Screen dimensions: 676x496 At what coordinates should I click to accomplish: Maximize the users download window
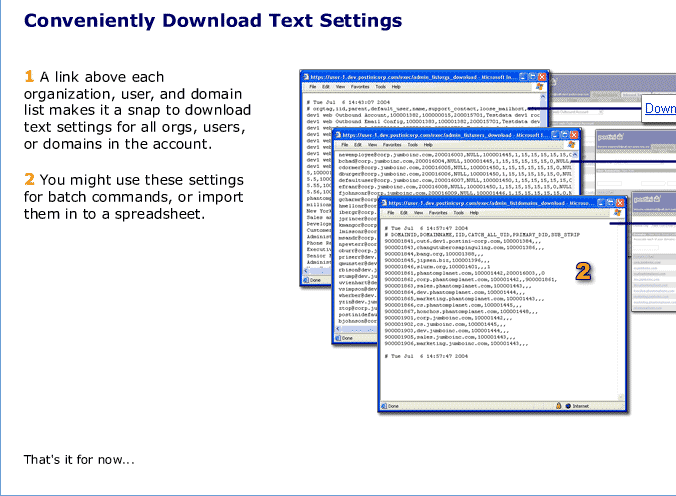[x=565, y=135]
